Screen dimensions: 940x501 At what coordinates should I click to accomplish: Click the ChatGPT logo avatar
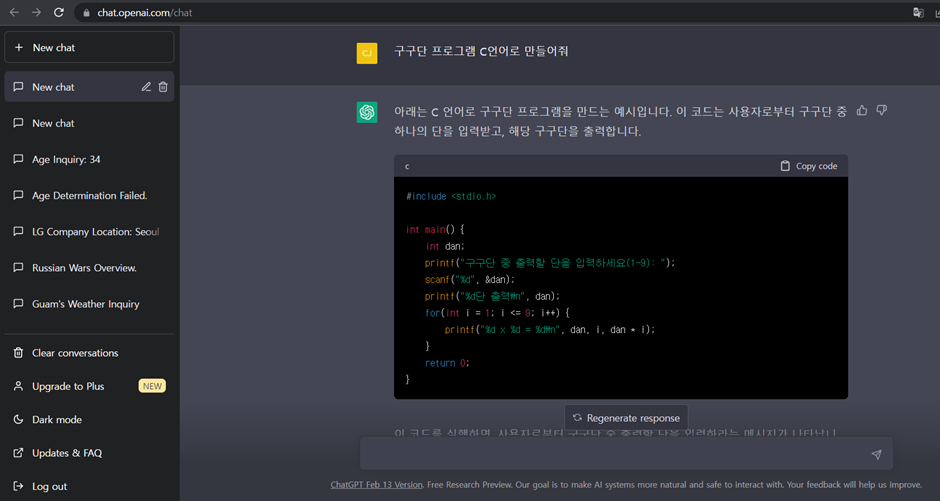coord(367,112)
